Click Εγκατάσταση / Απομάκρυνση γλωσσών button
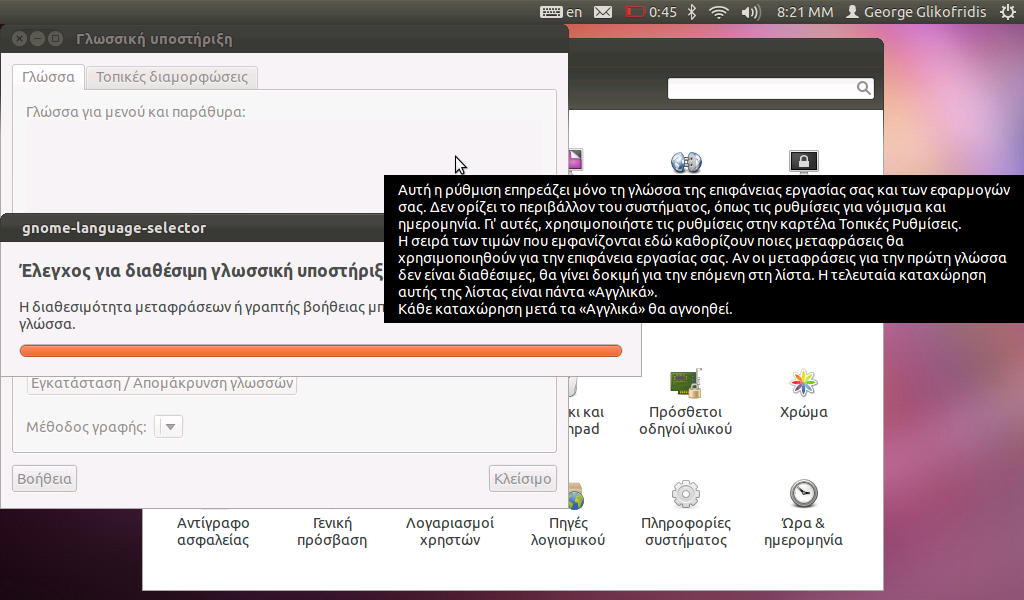Image resolution: width=1024 pixels, height=600 pixels. click(x=162, y=383)
